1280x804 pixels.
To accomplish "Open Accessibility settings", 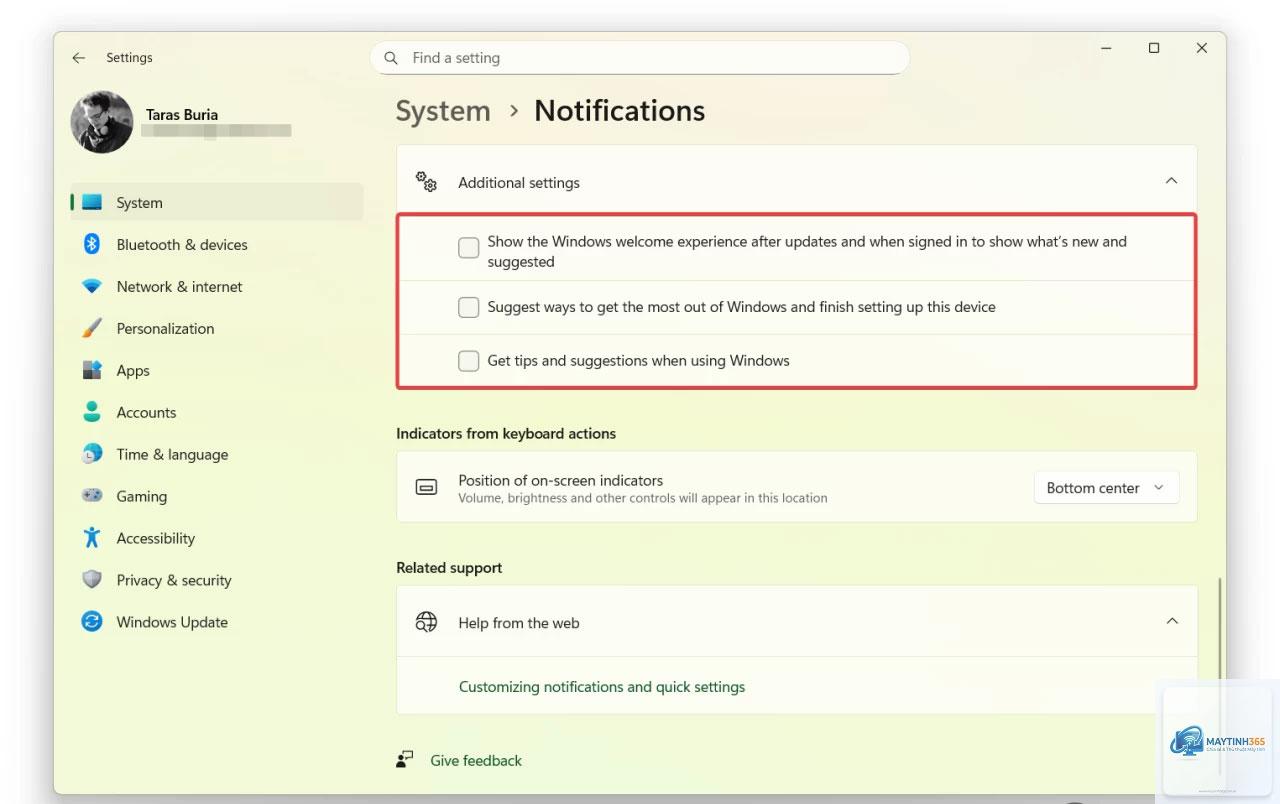I will click(217, 538).
